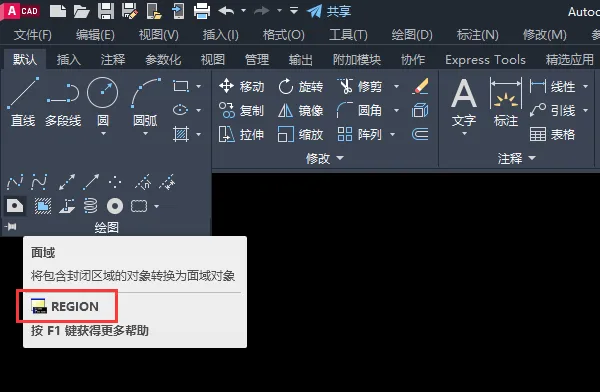Click the Save icon in quick access toolbar

(106, 11)
